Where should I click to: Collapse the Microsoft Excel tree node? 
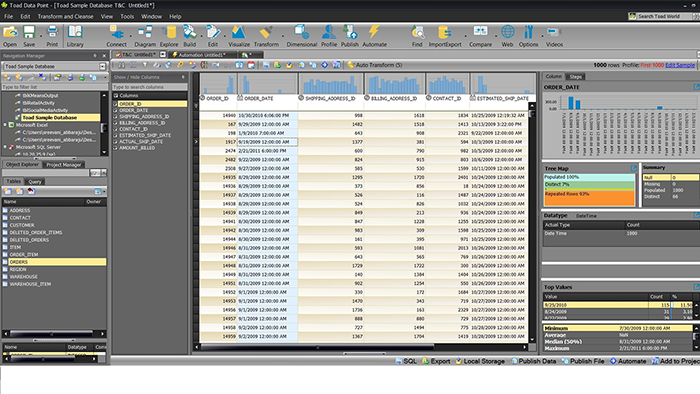coord(5,125)
